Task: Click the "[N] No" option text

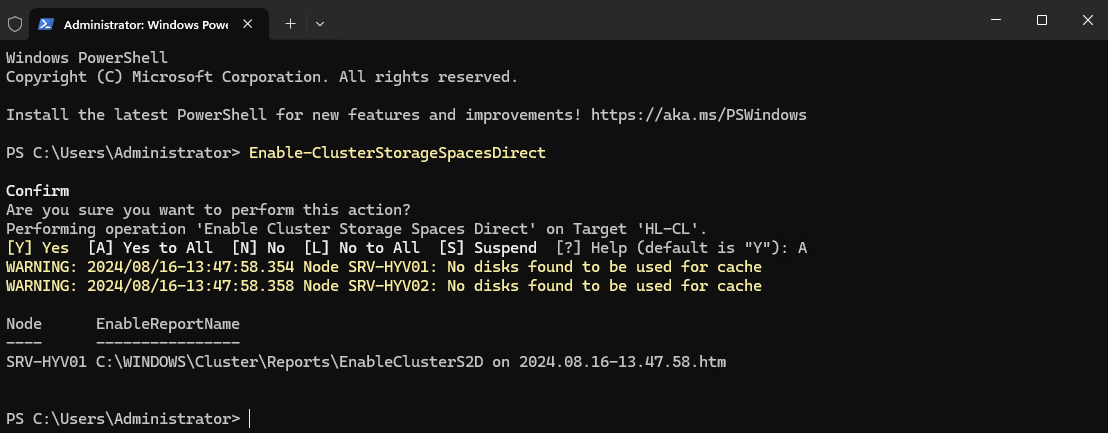Action: pyautogui.click(x=258, y=248)
